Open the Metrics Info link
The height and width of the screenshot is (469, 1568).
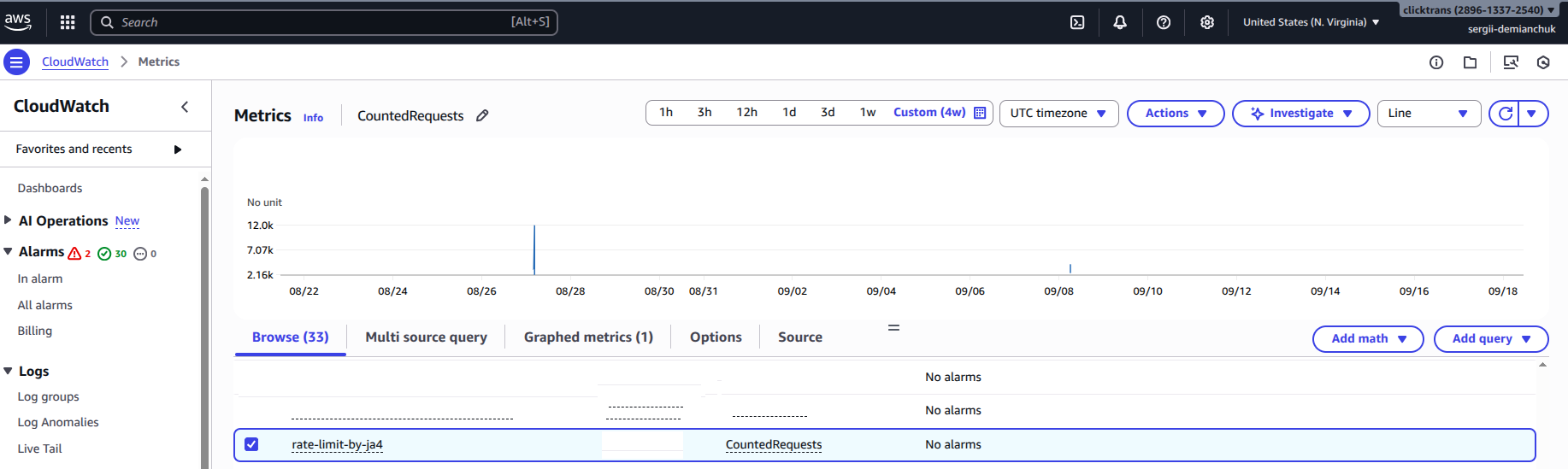click(x=313, y=118)
